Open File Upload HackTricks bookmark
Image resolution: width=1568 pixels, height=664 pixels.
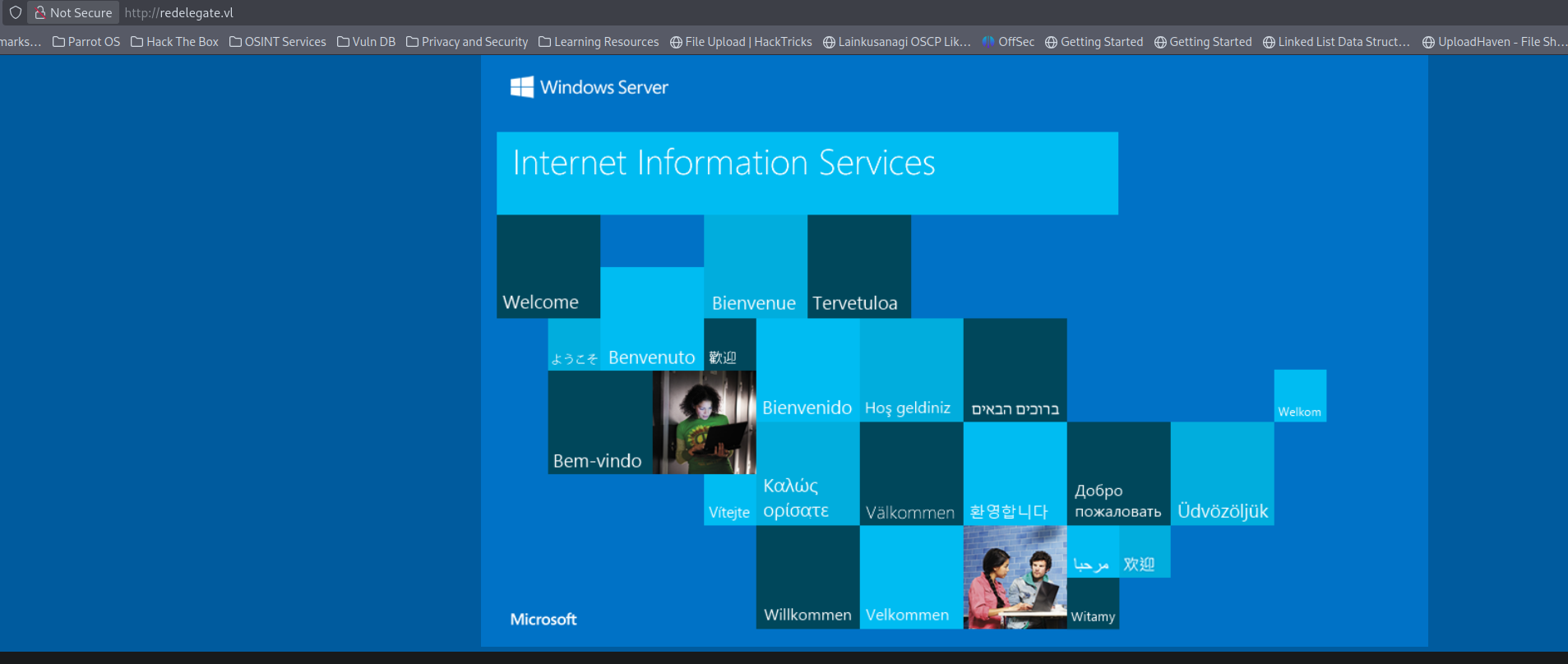(x=741, y=42)
